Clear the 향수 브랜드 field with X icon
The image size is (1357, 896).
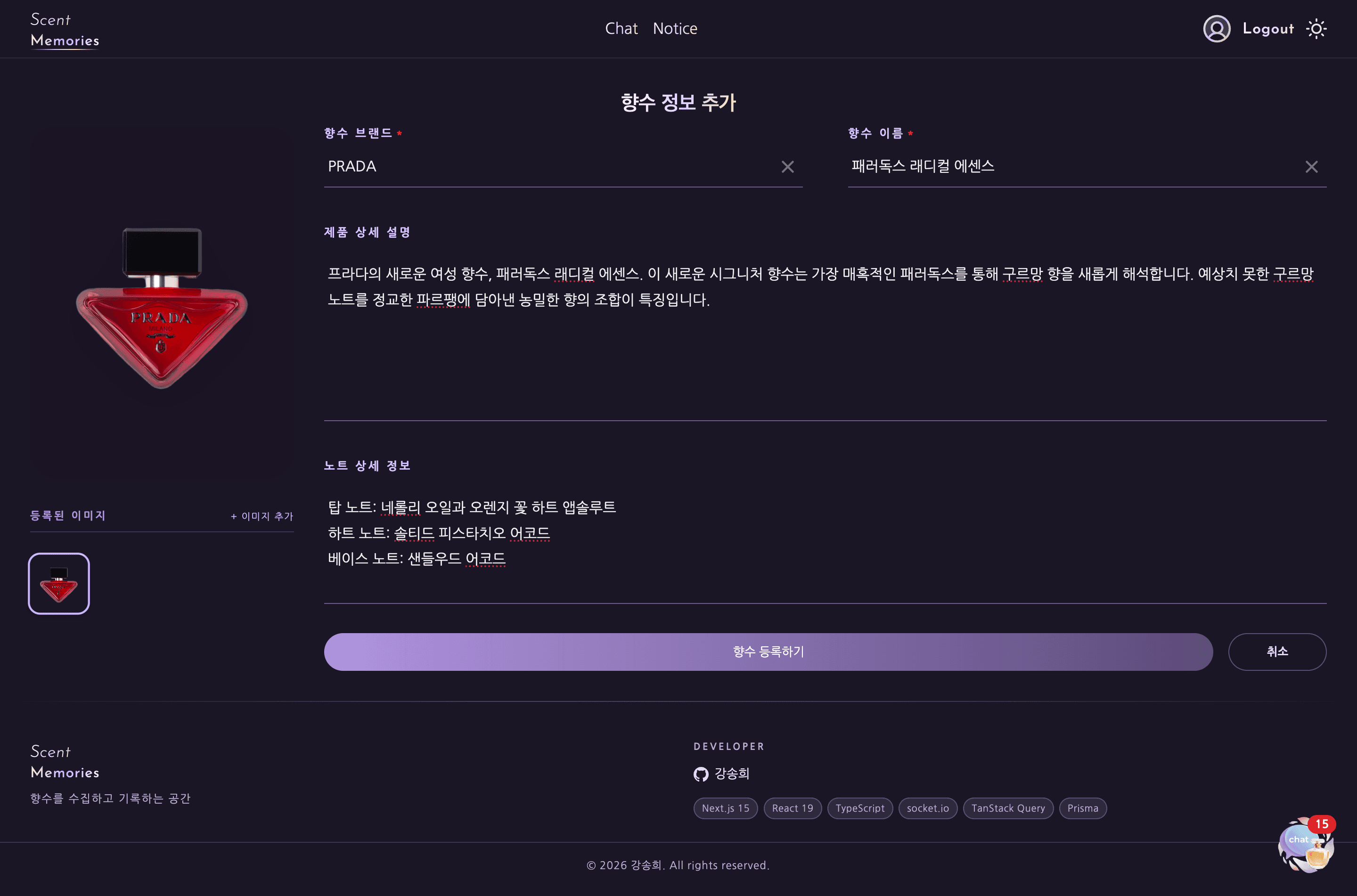pos(788,167)
